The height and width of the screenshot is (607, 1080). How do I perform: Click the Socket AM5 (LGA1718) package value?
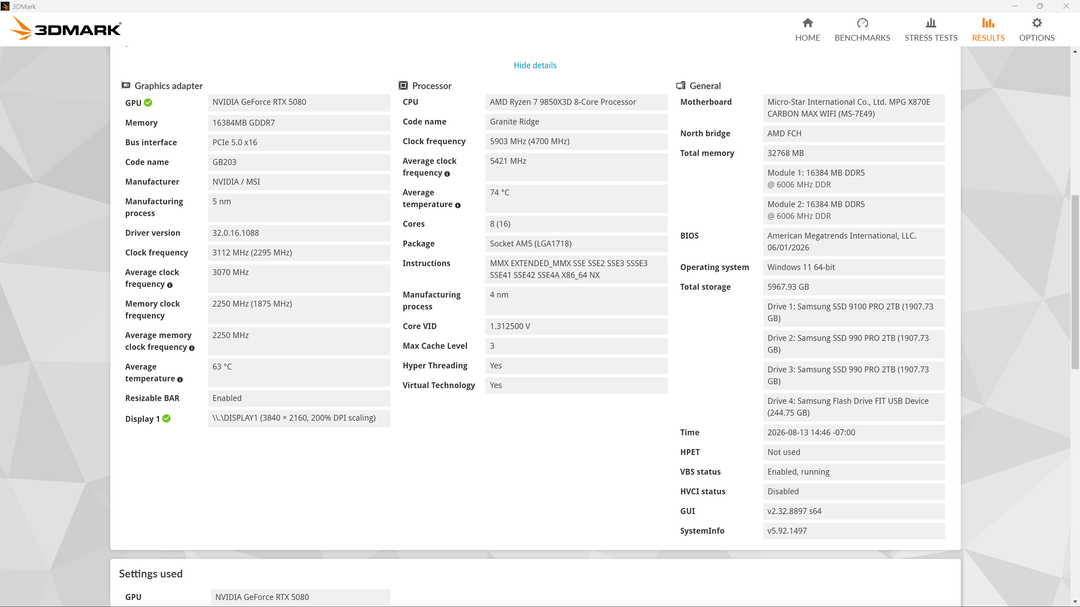[x=577, y=244]
